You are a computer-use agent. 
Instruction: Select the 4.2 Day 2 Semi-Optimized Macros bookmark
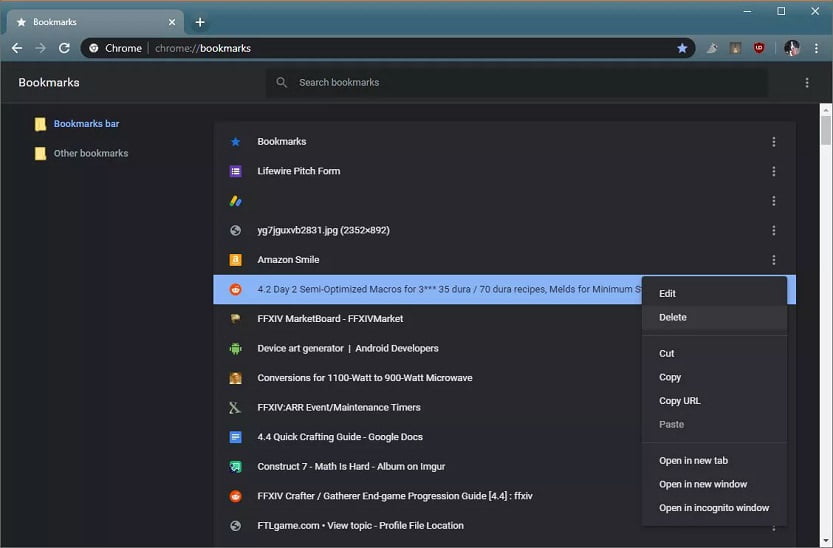[x=428, y=289]
